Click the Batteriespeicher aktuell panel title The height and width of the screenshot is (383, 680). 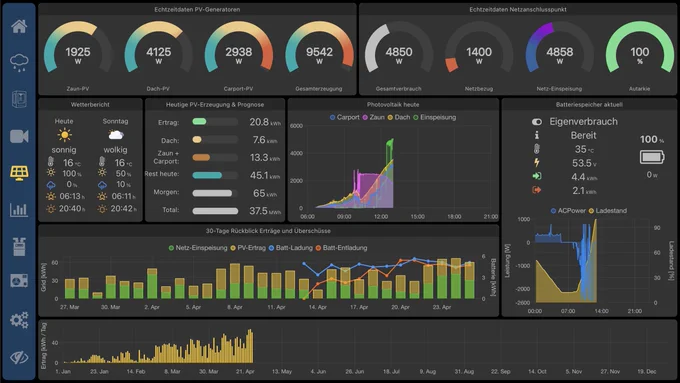point(589,105)
